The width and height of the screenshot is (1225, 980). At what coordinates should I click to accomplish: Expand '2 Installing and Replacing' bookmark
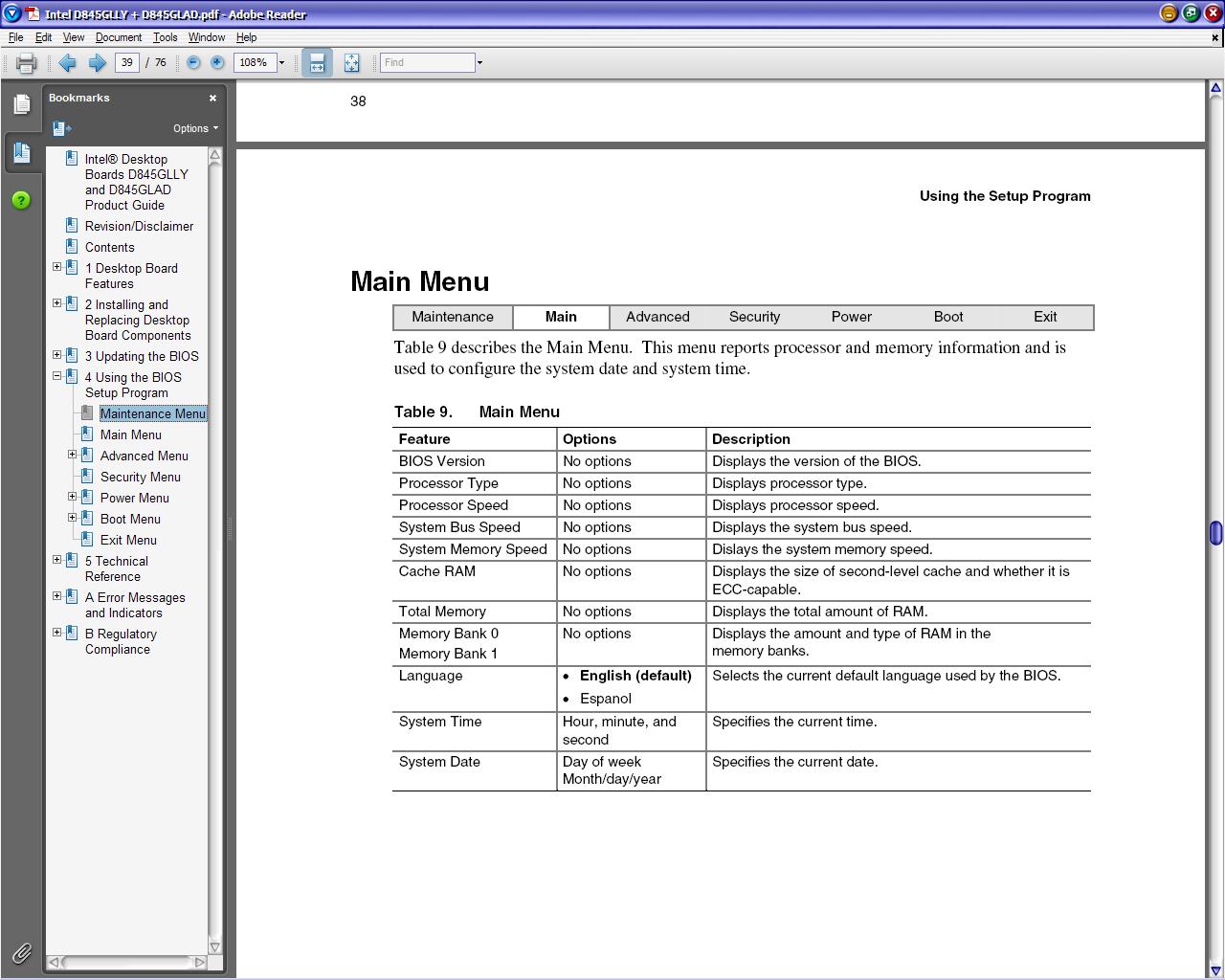(x=56, y=303)
